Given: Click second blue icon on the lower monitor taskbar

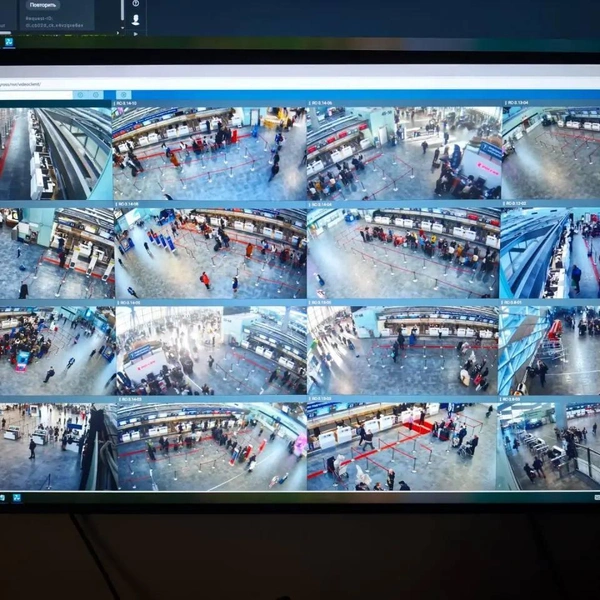Looking at the screenshot, I should pyautogui.click(x=17, y=498).
